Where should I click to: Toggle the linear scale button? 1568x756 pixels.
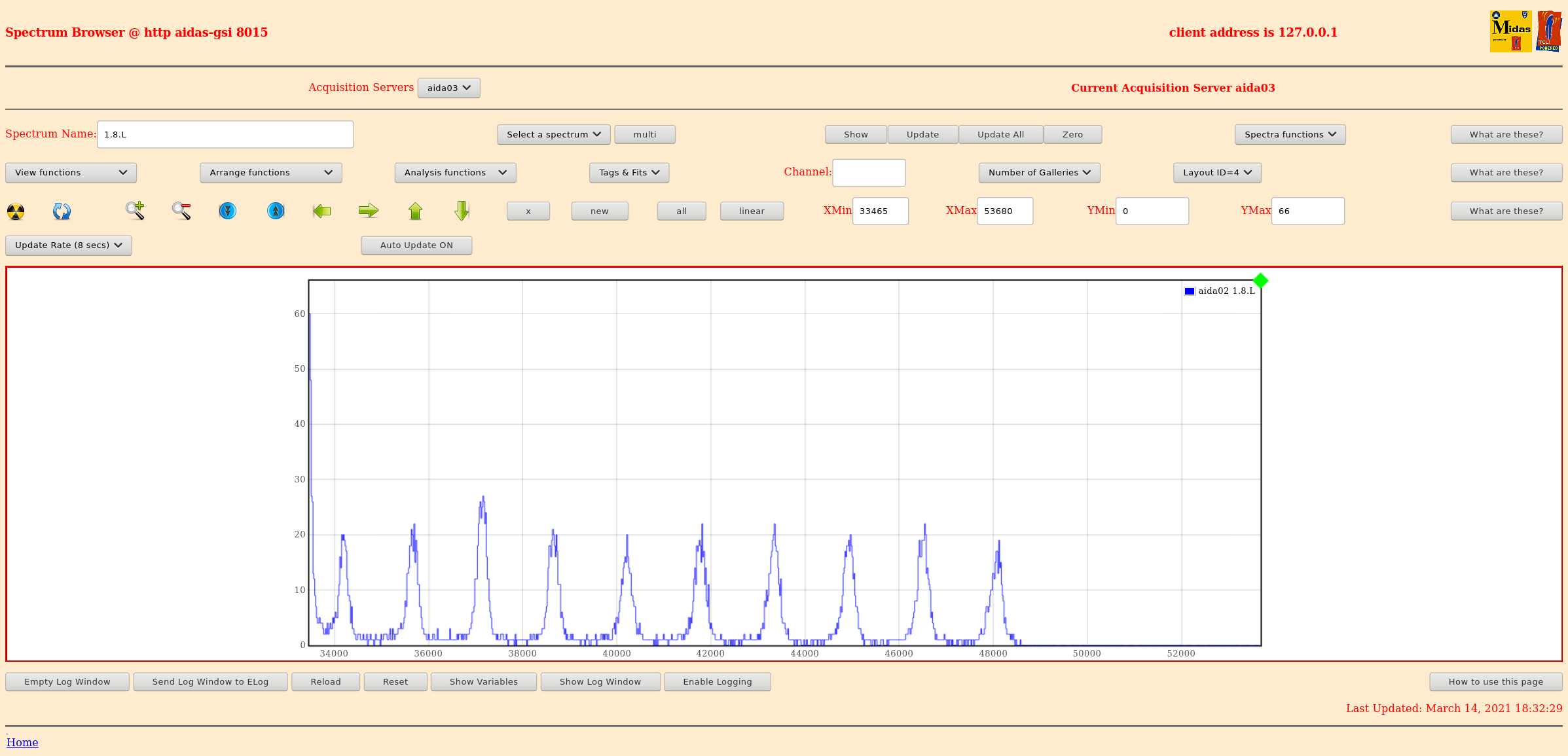(752, 211)
